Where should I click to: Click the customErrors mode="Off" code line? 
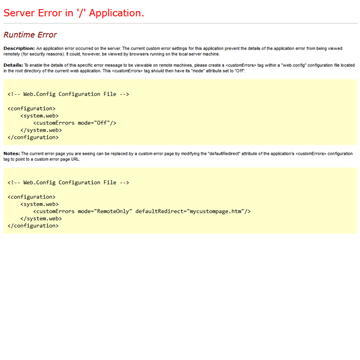click(x=75, y=123)
